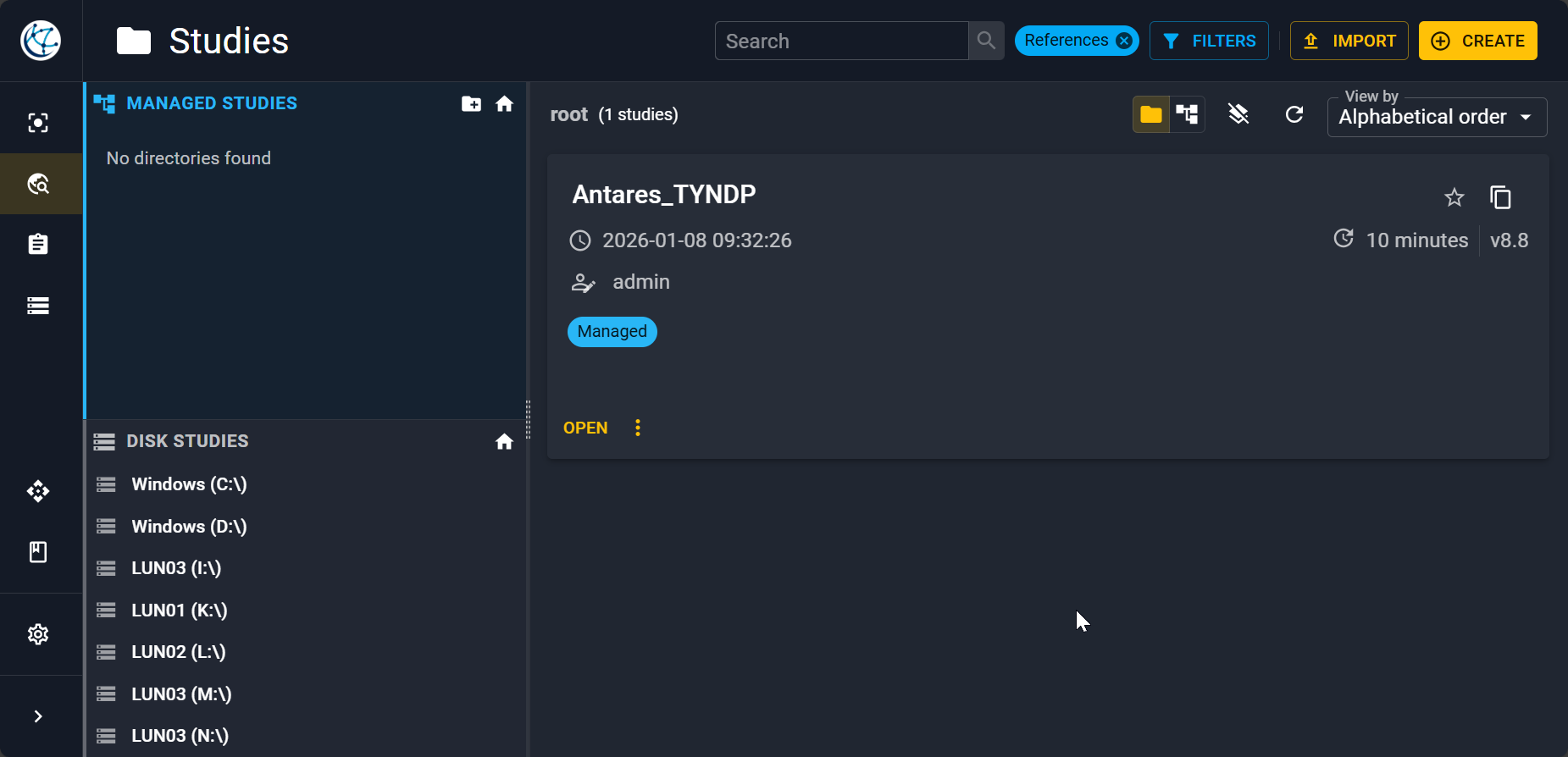The image size is (1568, 757).
Task: Select LUN03 (M:\) disk
Action: [x=305, y=694]
